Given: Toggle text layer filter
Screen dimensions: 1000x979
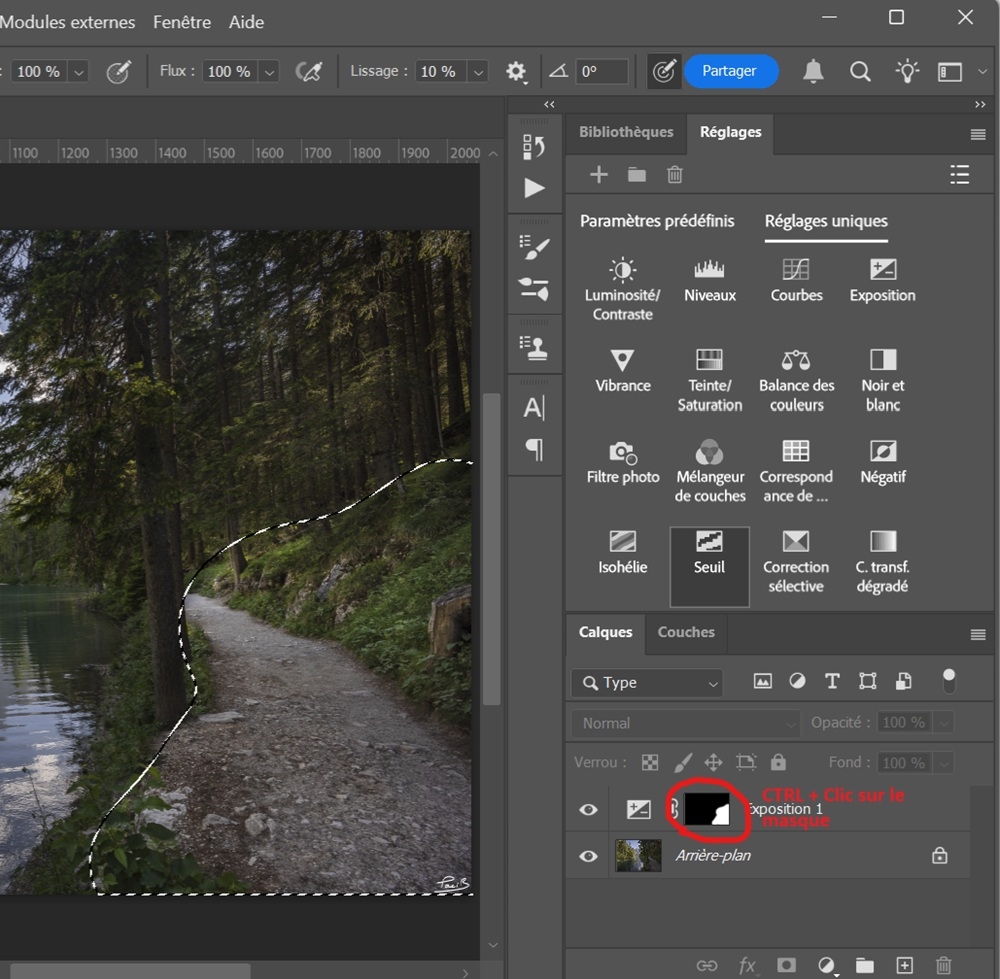Looking at the screenshot, I should coord(832,681).
